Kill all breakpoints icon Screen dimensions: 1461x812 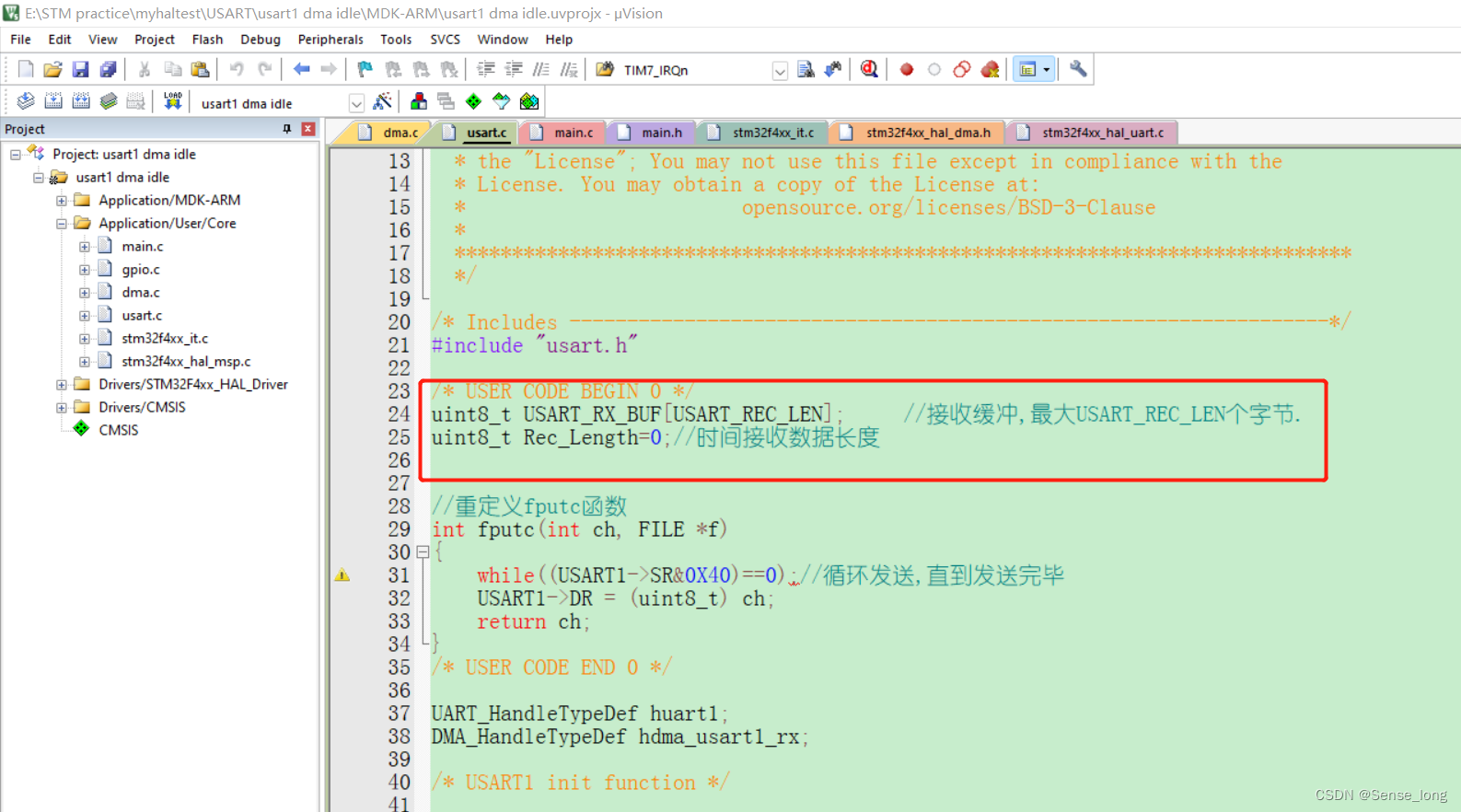[990, 69]
